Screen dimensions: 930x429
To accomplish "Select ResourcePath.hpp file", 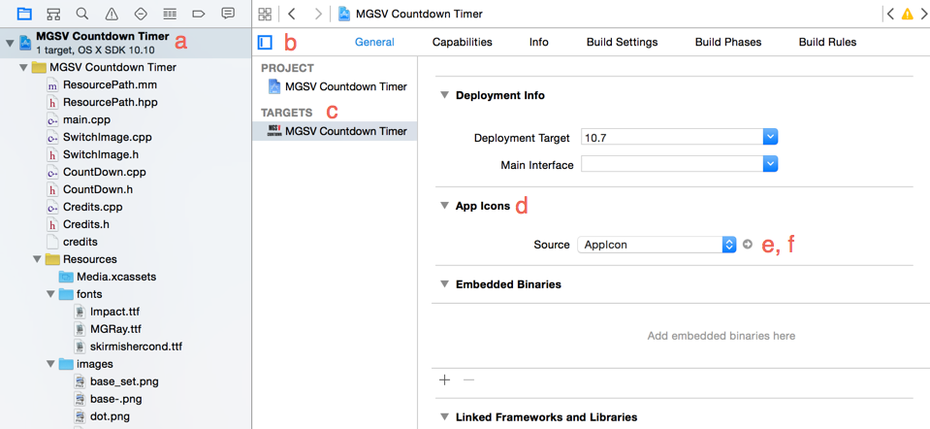I will point(110,102).
